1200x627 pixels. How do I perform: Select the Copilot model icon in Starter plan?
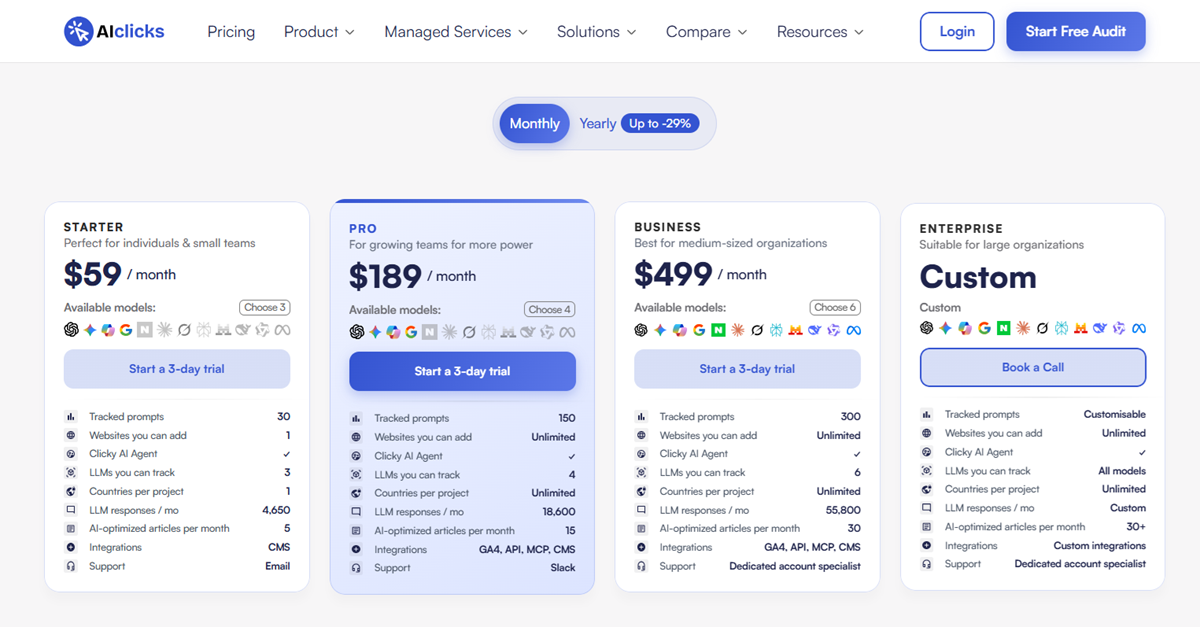tap(108, 330)
